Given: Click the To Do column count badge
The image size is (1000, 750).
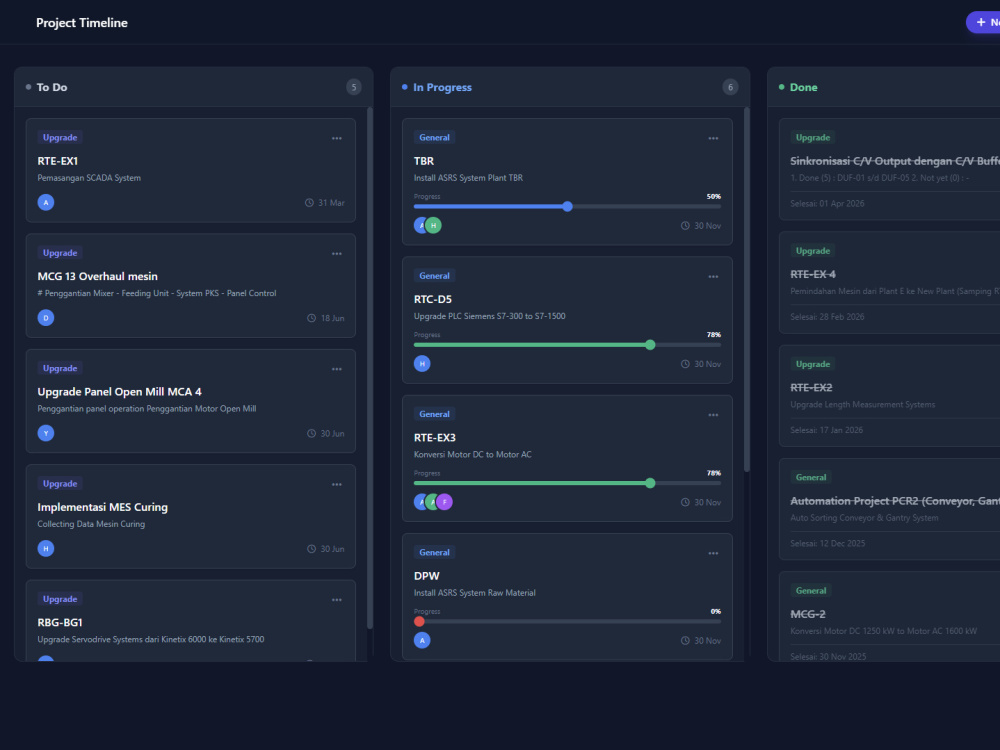Looking at the screenshot, I should 354,87.
